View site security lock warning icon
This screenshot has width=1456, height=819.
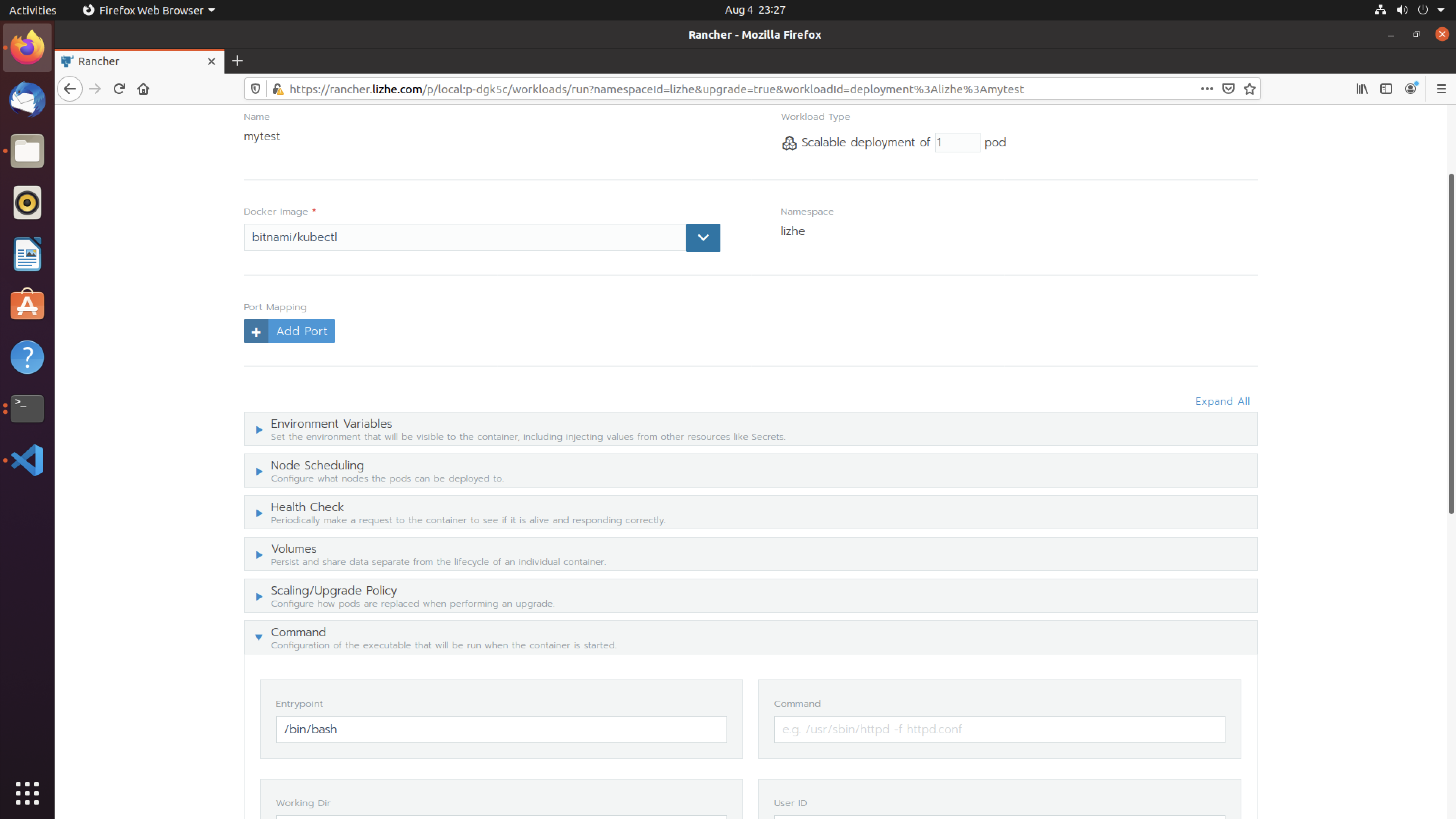pyautogui.click(x=278, y=89)
